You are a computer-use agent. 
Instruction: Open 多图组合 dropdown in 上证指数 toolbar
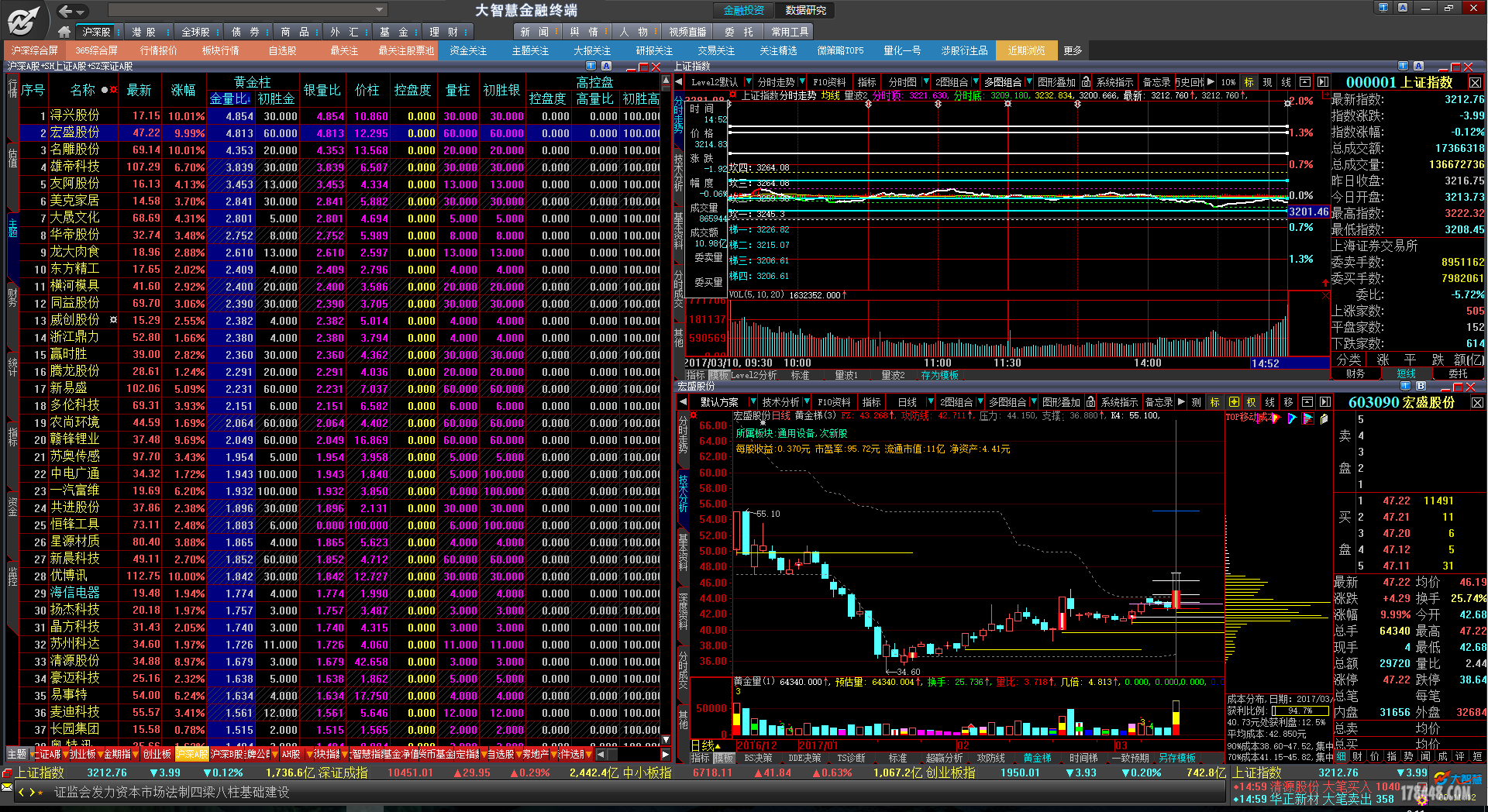1029,81
